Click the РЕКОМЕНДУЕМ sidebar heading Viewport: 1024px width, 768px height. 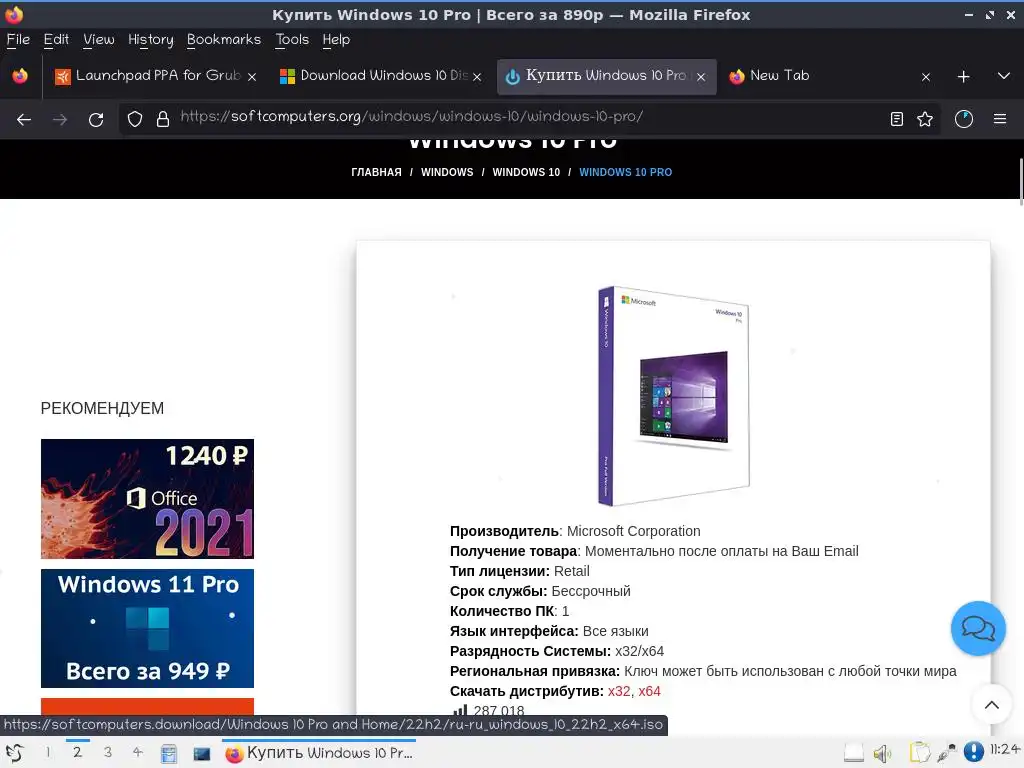(x=102, y=408)
